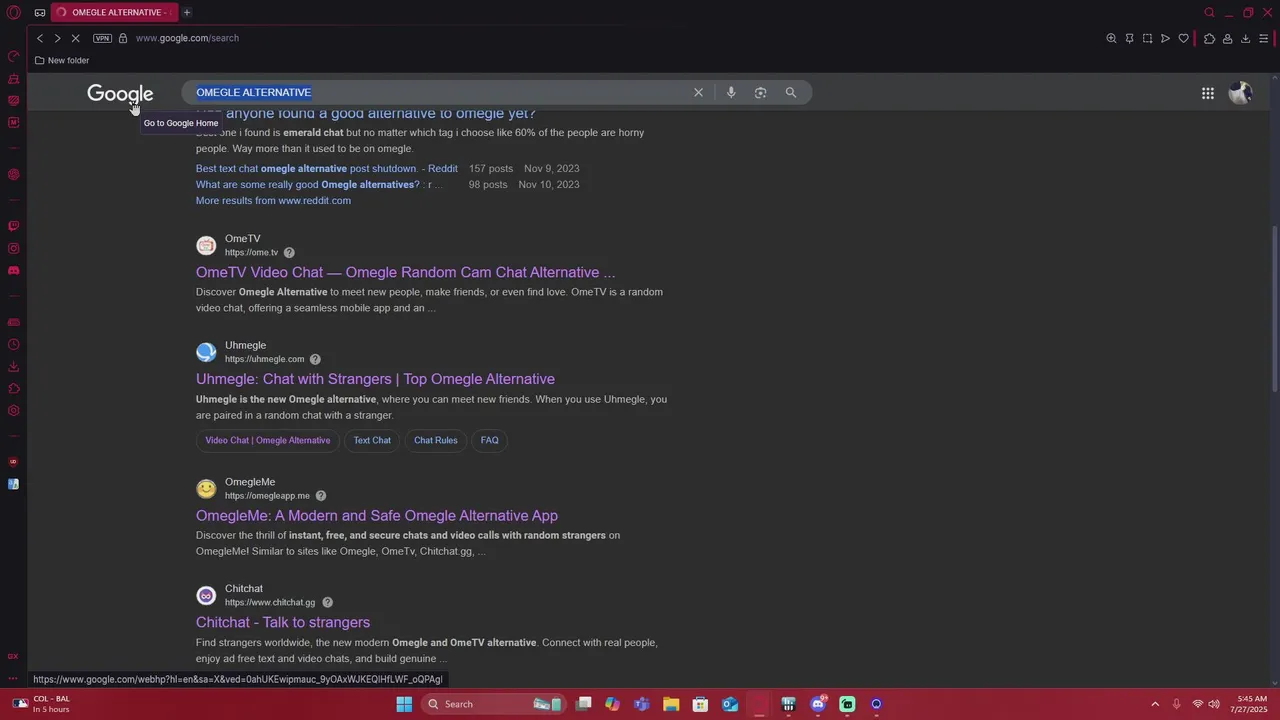Click the taskbar Search box

(495, 704)
